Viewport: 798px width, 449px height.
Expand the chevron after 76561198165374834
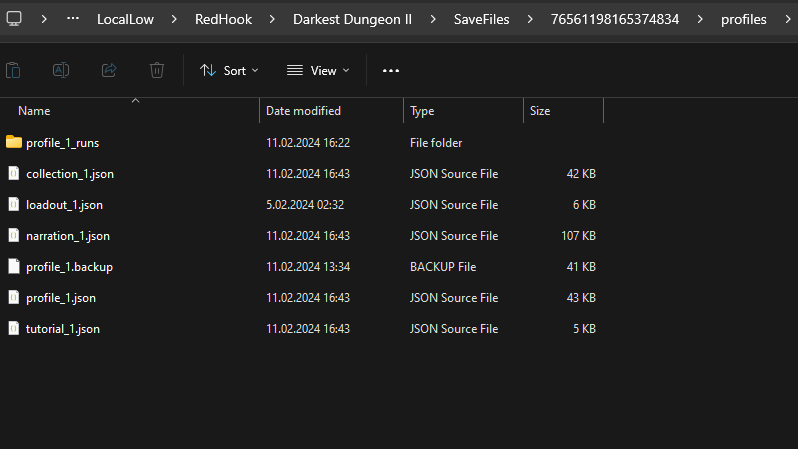(x=700, y=19)
